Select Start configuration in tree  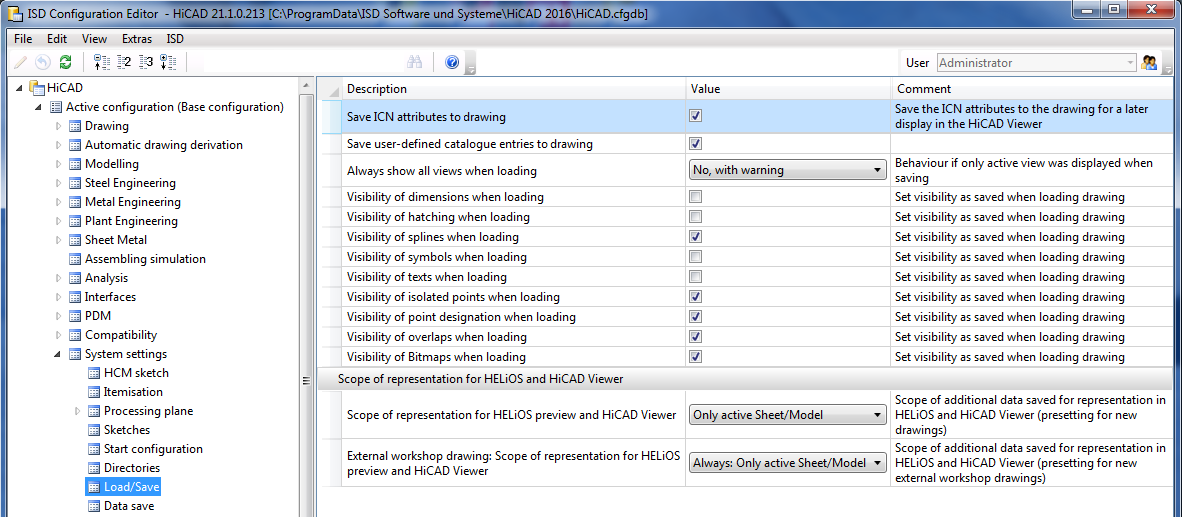153,448
